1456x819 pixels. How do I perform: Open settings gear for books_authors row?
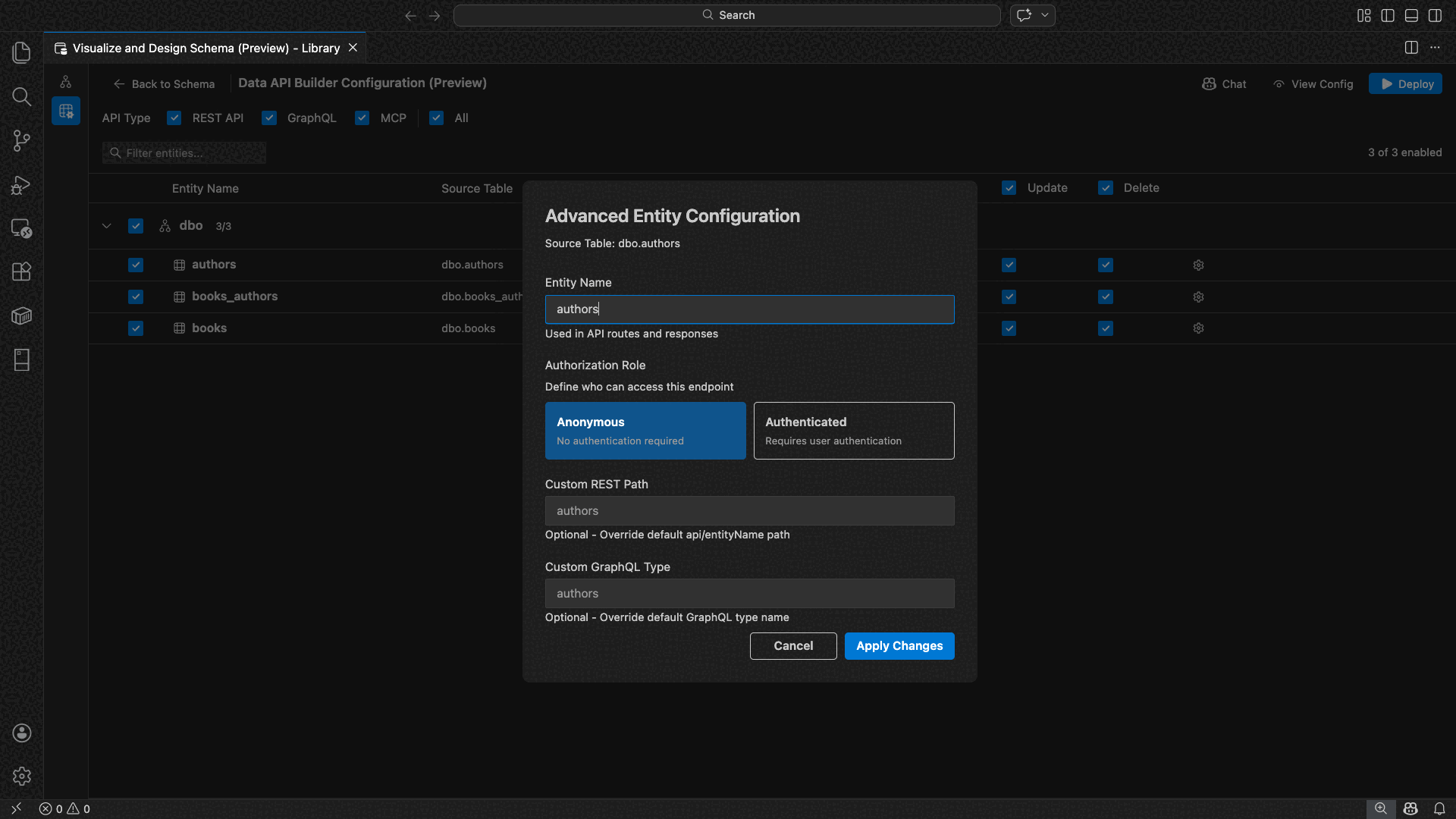point(1198,297)
